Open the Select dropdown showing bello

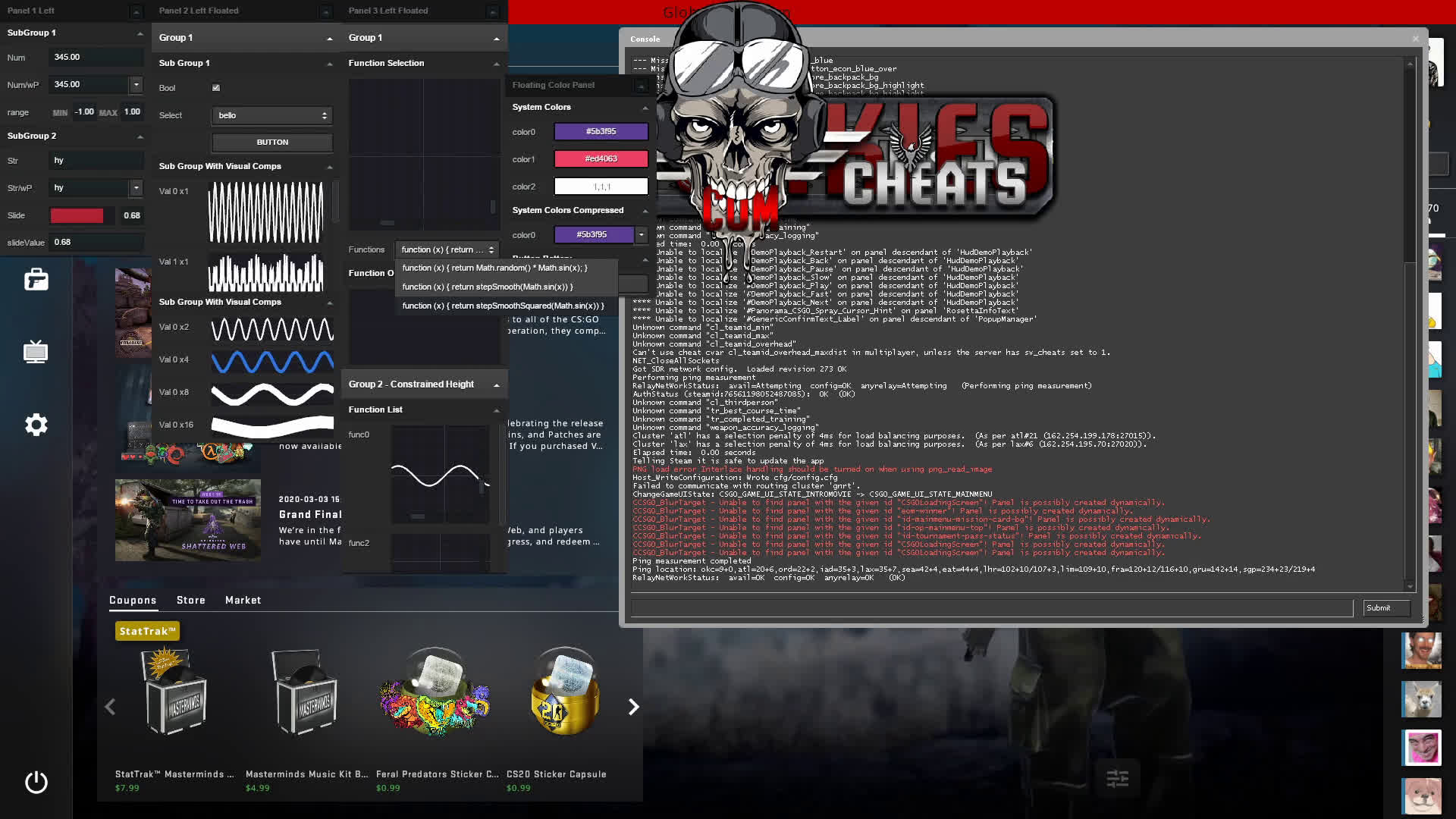[271, 115]
